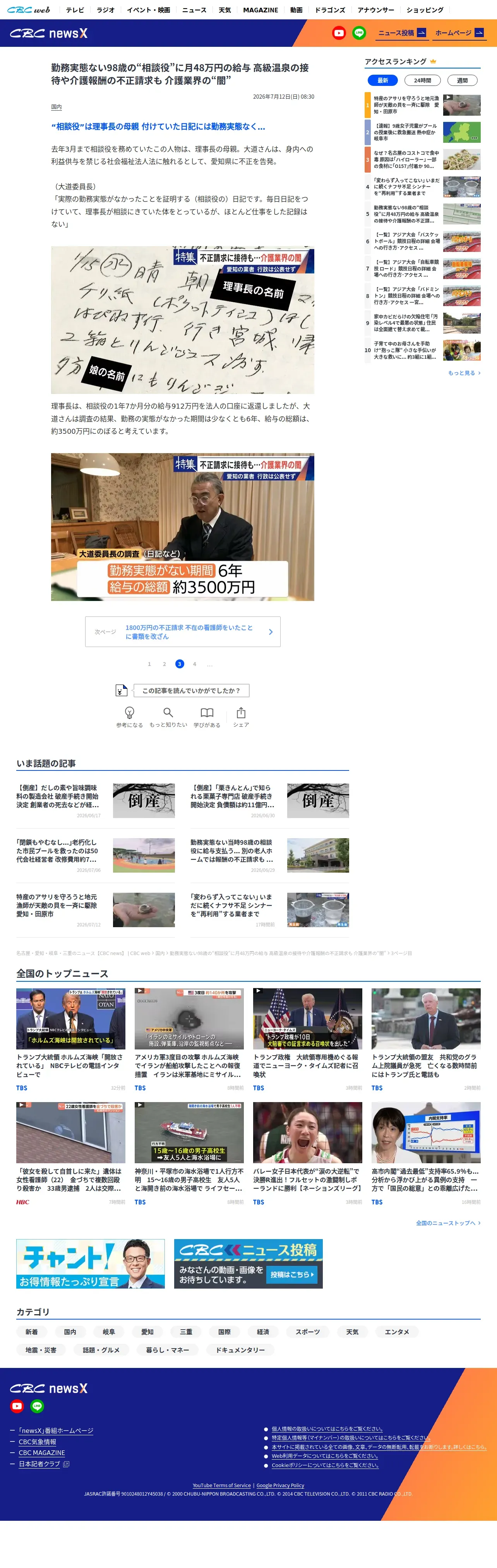
Task: Click the chevron on the 次ページ box
Action: click(x=271, y=632)
